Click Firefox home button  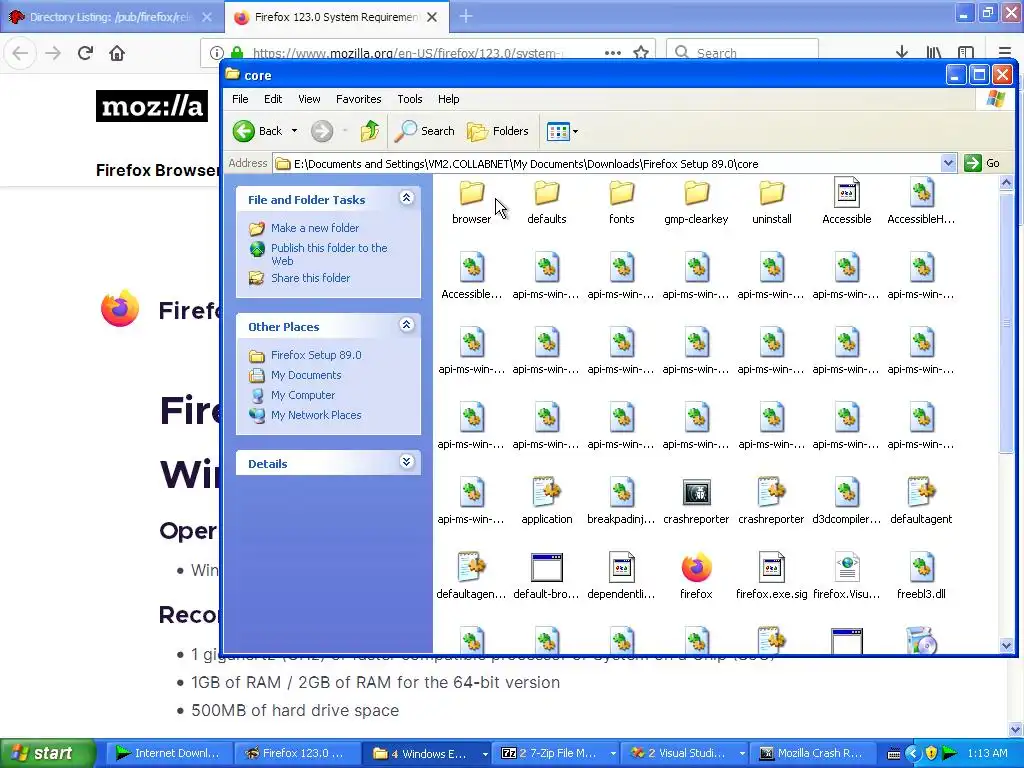[117, 53]
